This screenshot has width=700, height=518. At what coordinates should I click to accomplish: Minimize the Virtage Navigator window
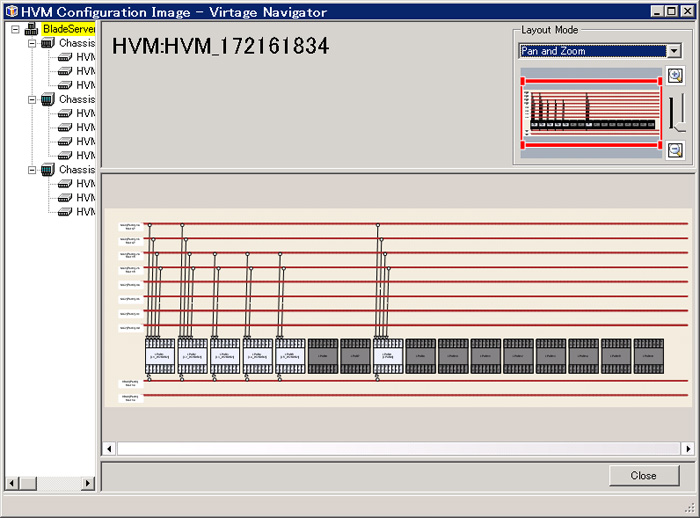[656, 11]
